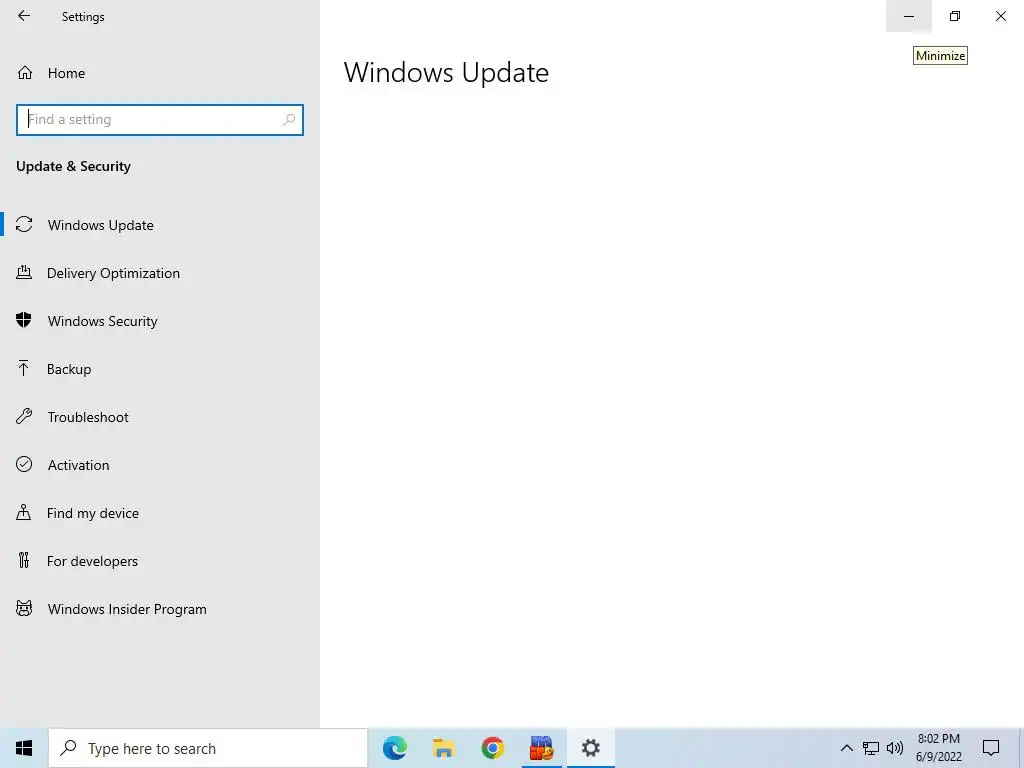Image resolution: width=1024 pixels, height=768 pixels.
Task: Go back using the Settings back arrow
Action: [24, 16]
